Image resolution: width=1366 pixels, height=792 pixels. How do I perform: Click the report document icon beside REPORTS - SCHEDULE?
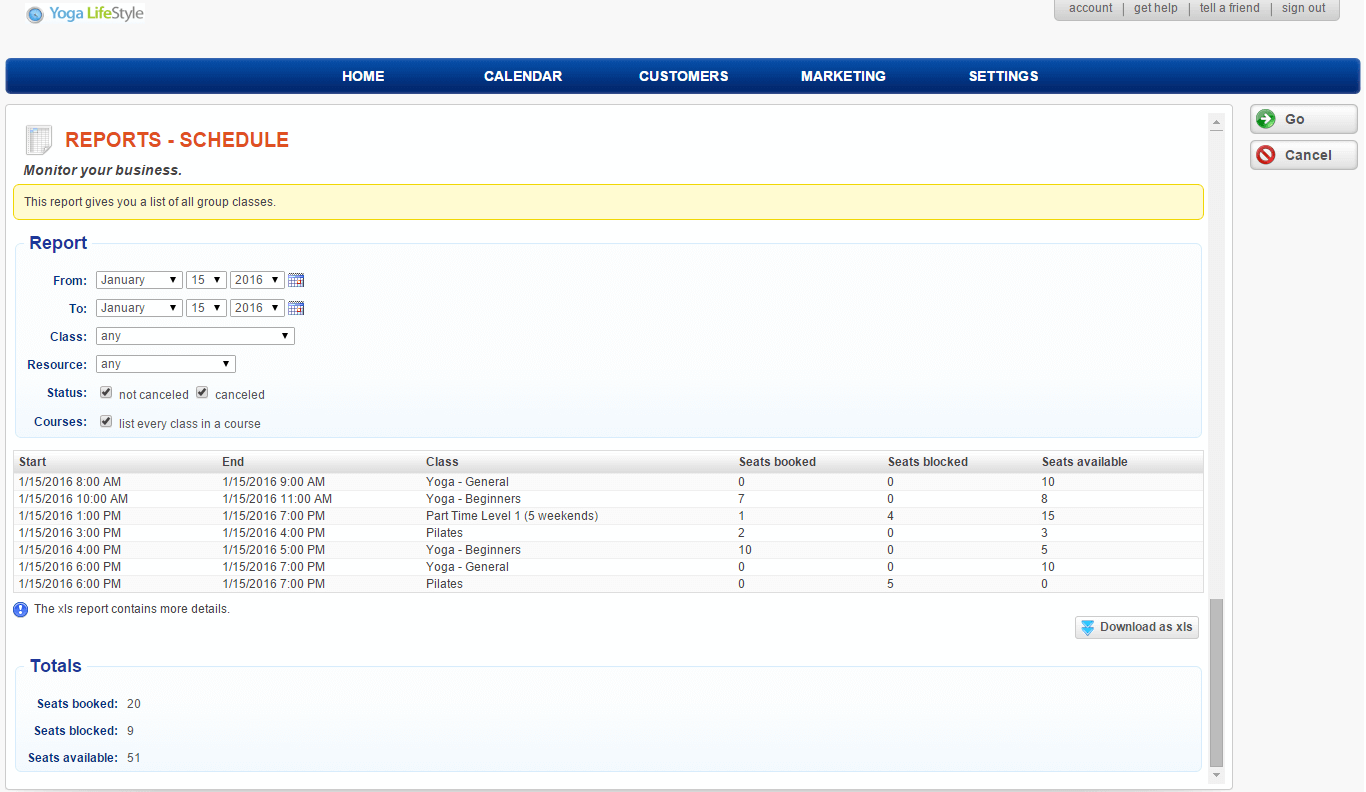(38, 139)
